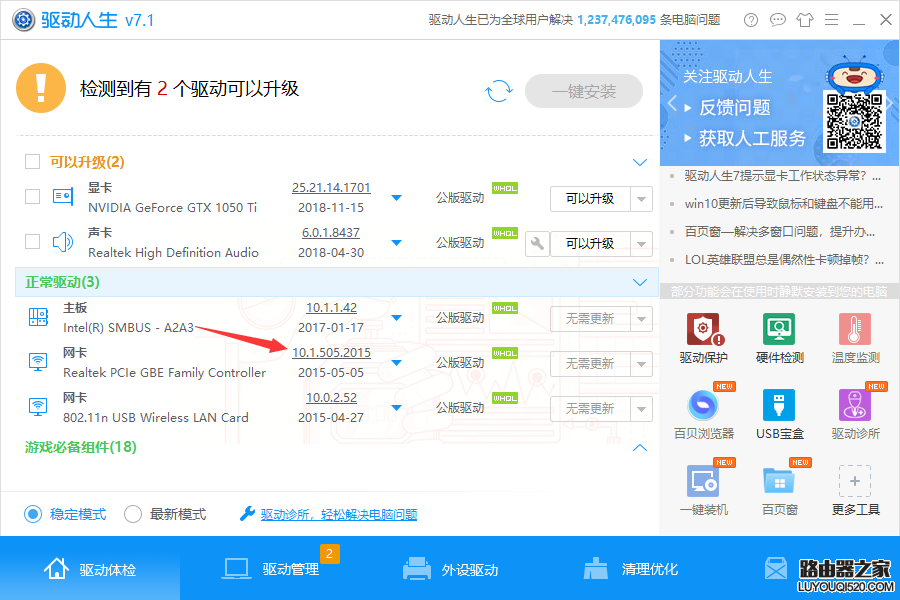Switch to 清理优化 tab
Image resolution: width=900 pixels, height=600 pixels.
tap(631, 569)
